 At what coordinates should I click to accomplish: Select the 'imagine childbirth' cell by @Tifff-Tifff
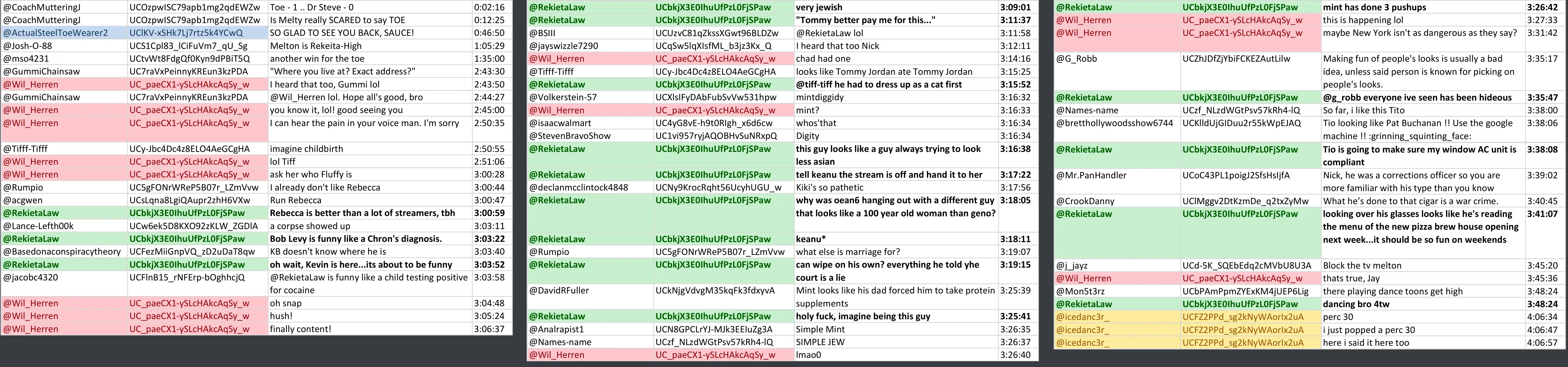point(370,149)
